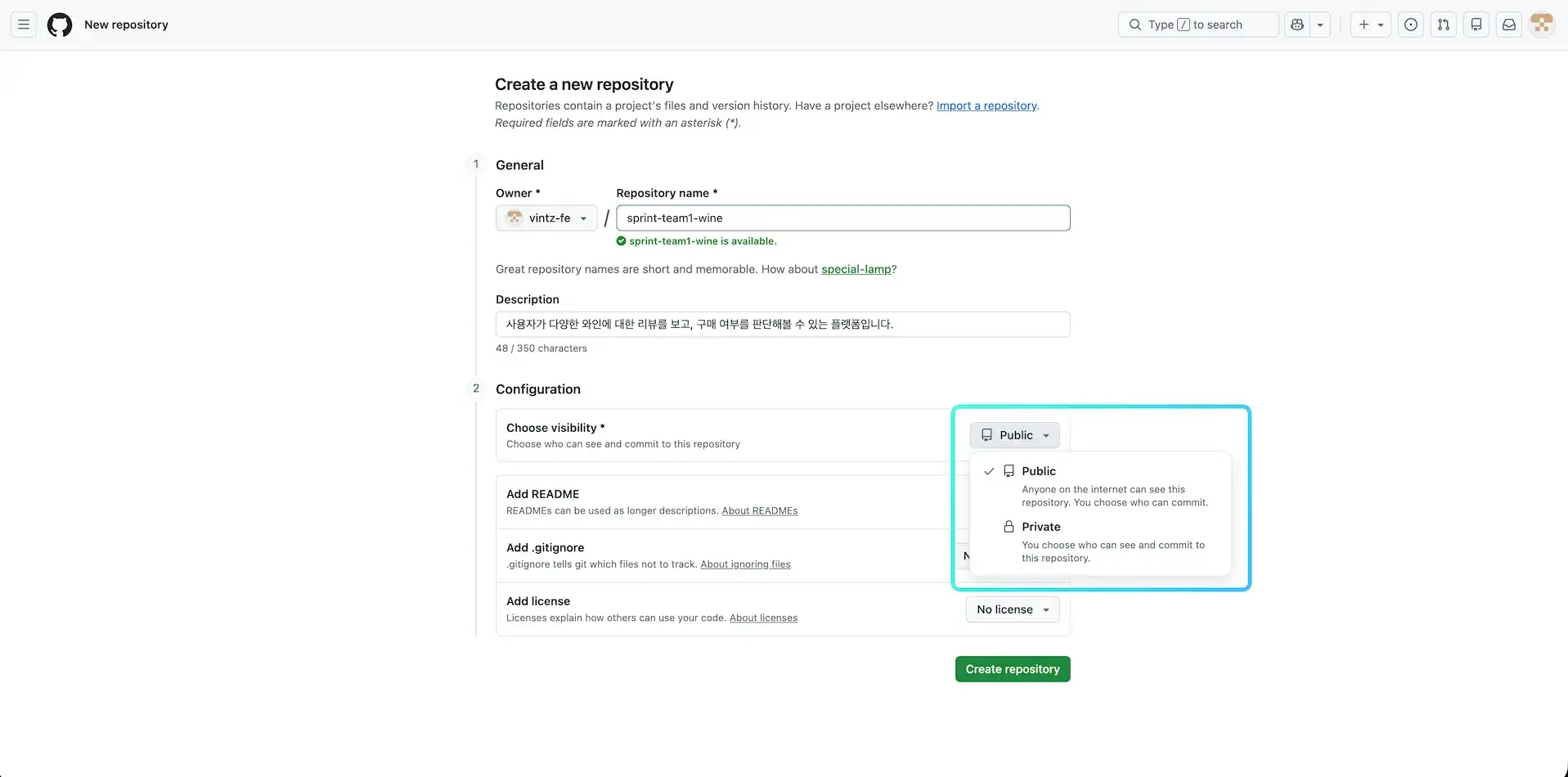Click the 'General' section heading

(x=519, y=165)
